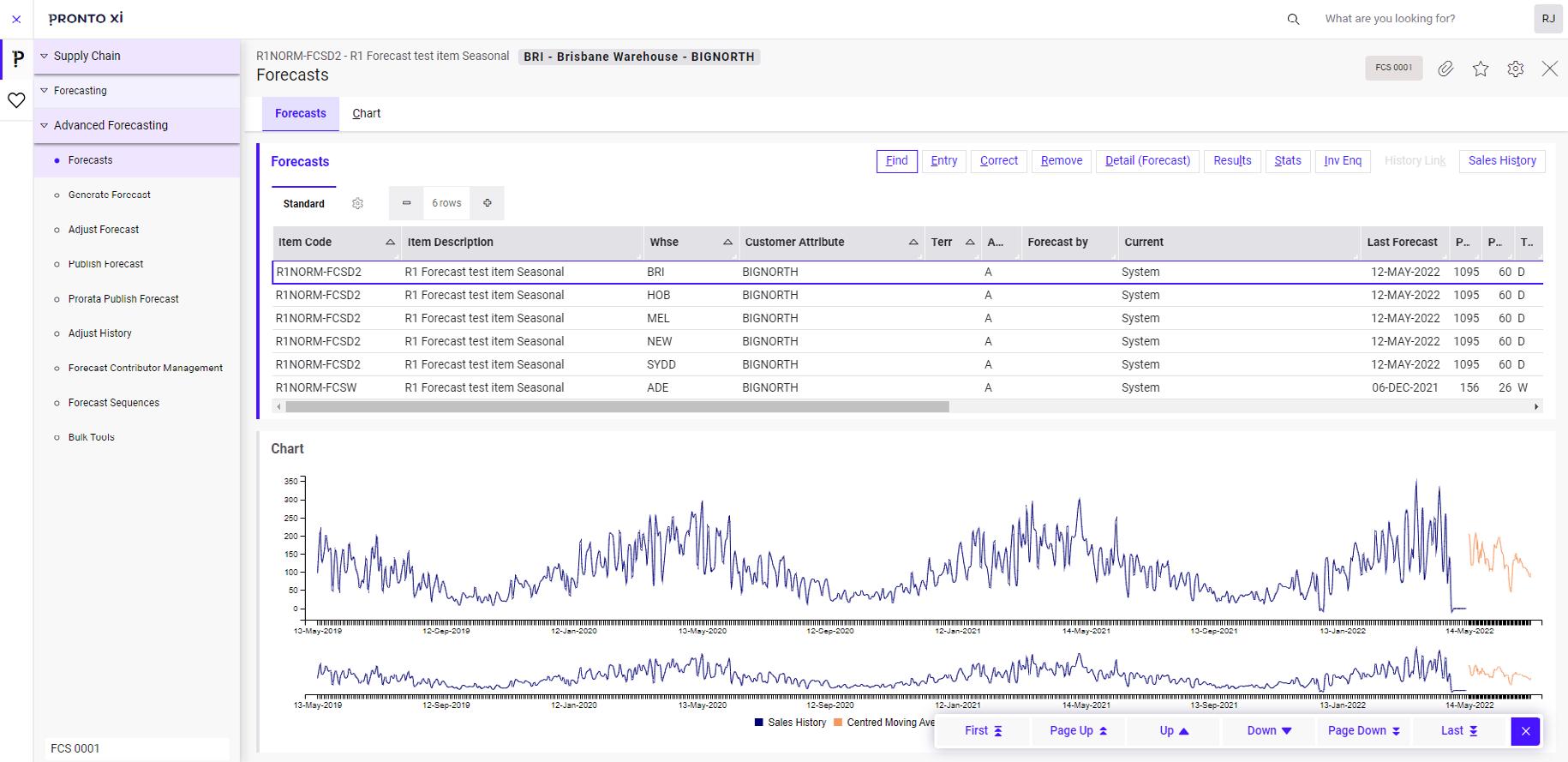The width and height of the screenshot is (1568, 762).
Task: Click the Standard view settings gear
Action: pos(357,203)
